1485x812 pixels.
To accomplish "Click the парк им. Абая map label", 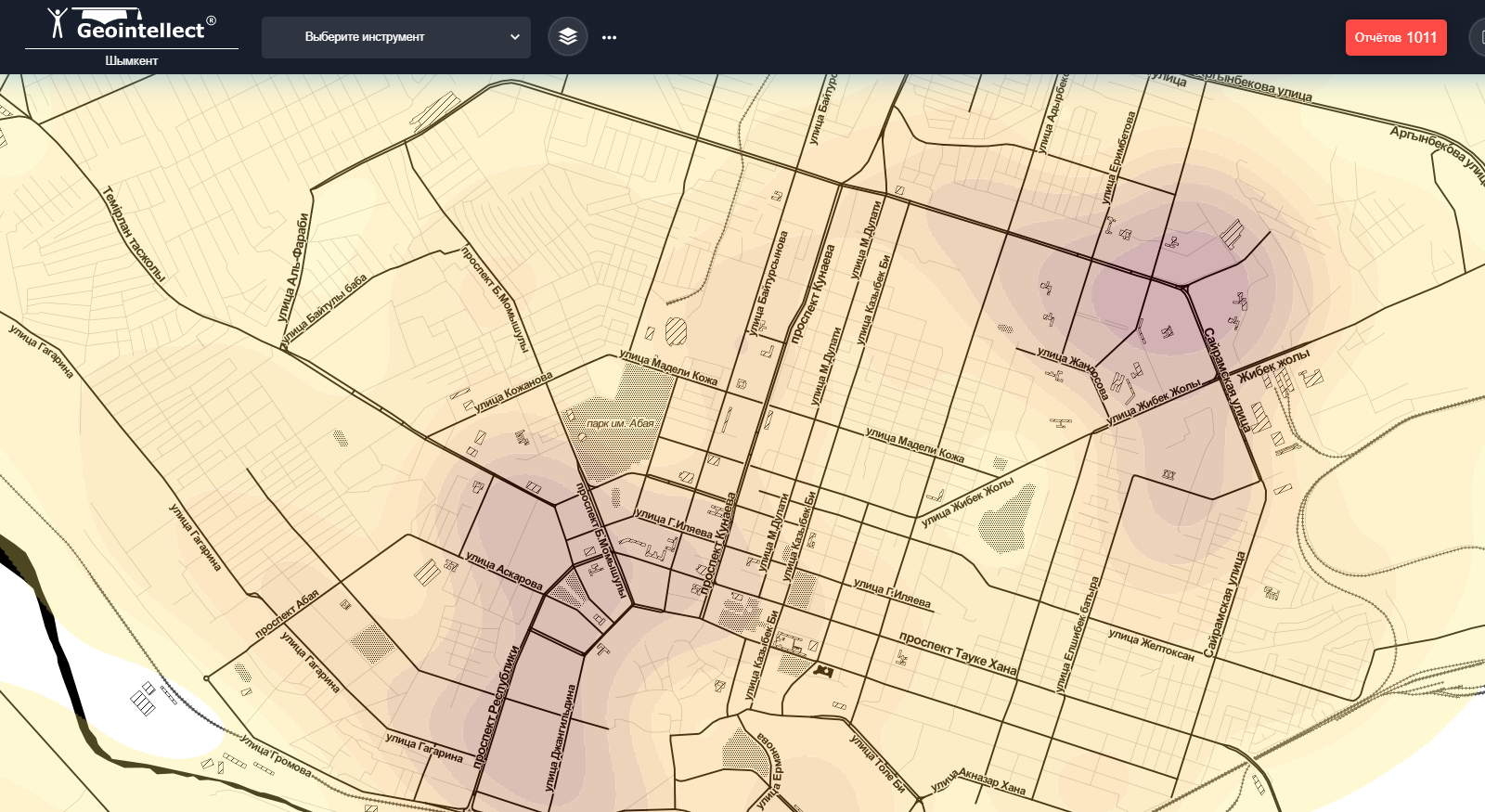I will click(x=620, y=423).
